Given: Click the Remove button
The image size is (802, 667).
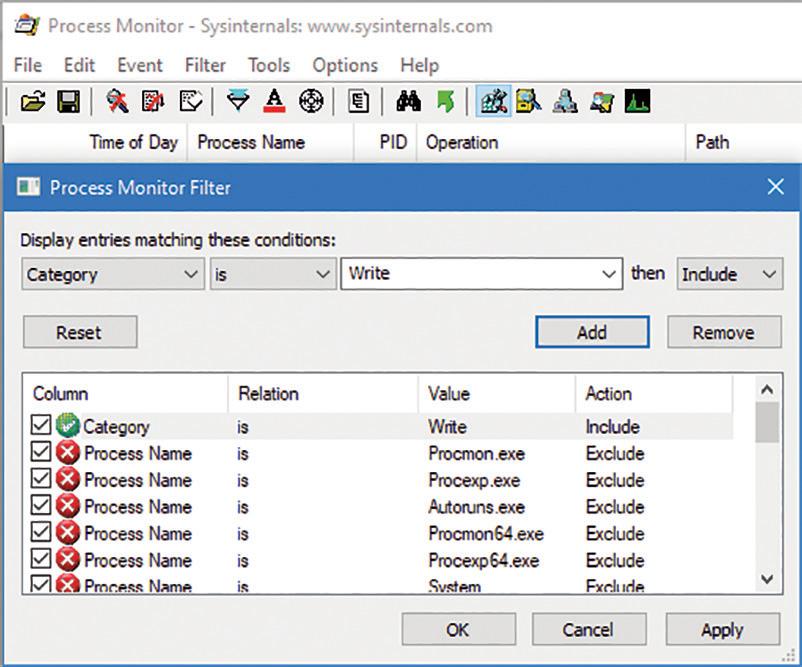Looking at the screenshot, I should pos(724,332).
